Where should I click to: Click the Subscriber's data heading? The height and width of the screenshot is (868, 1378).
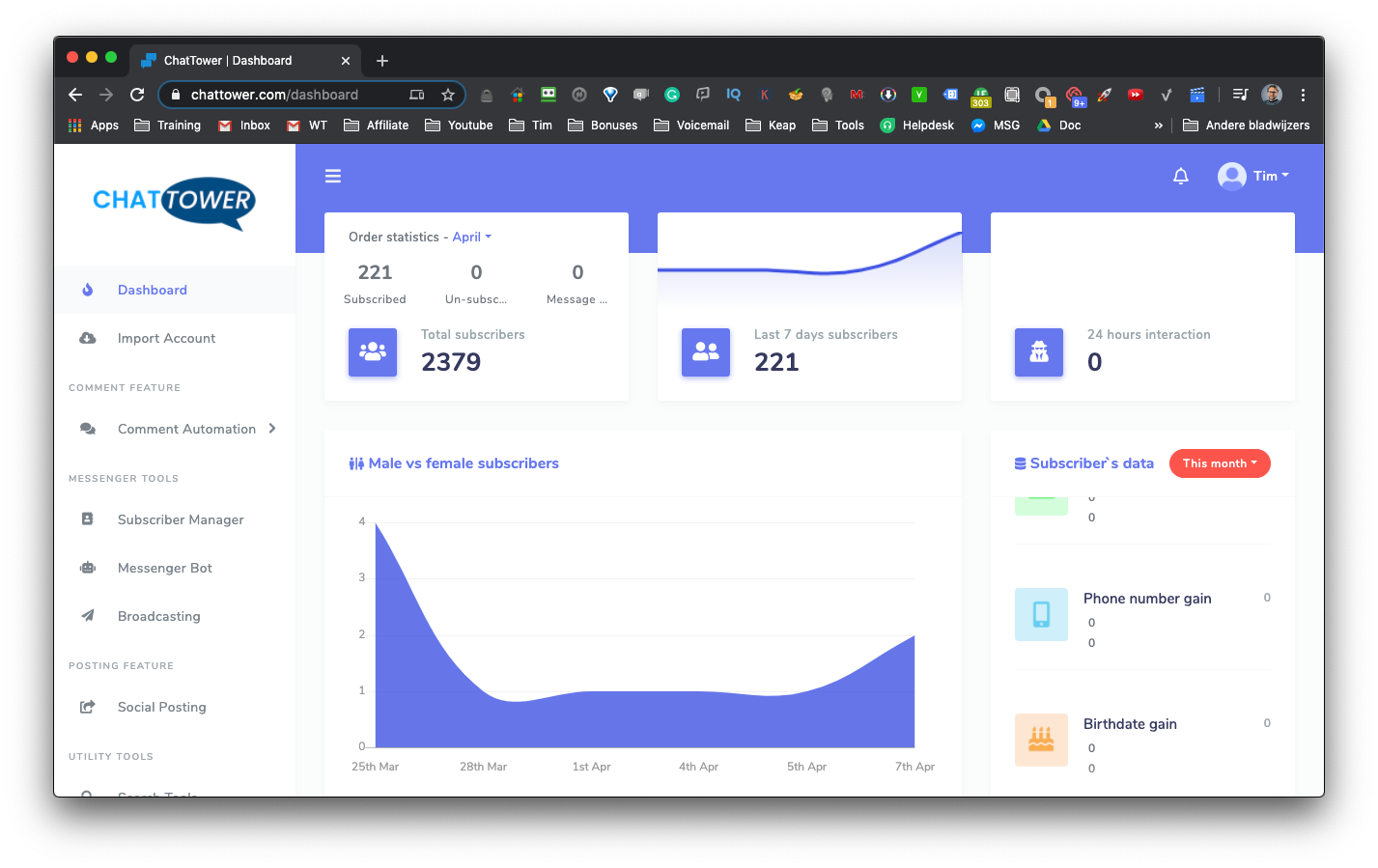click(x=1084, y=463)
